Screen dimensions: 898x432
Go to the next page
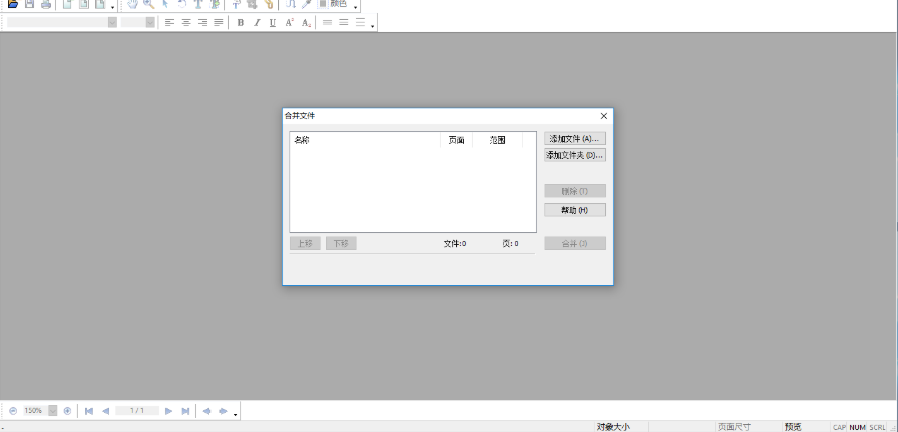coord(168,411)
